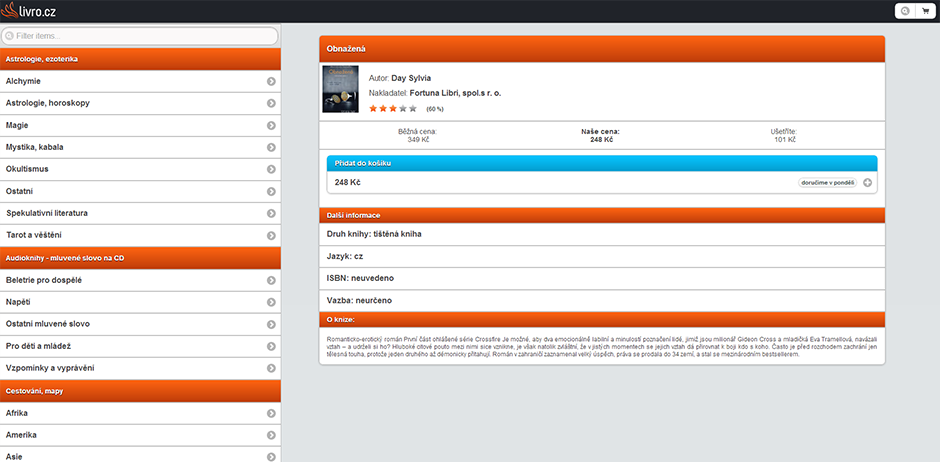940x462 pixels.
Task: Click arrow icon beside Vzpomínky a vyprávění
Action: click(x=271, y=369)
